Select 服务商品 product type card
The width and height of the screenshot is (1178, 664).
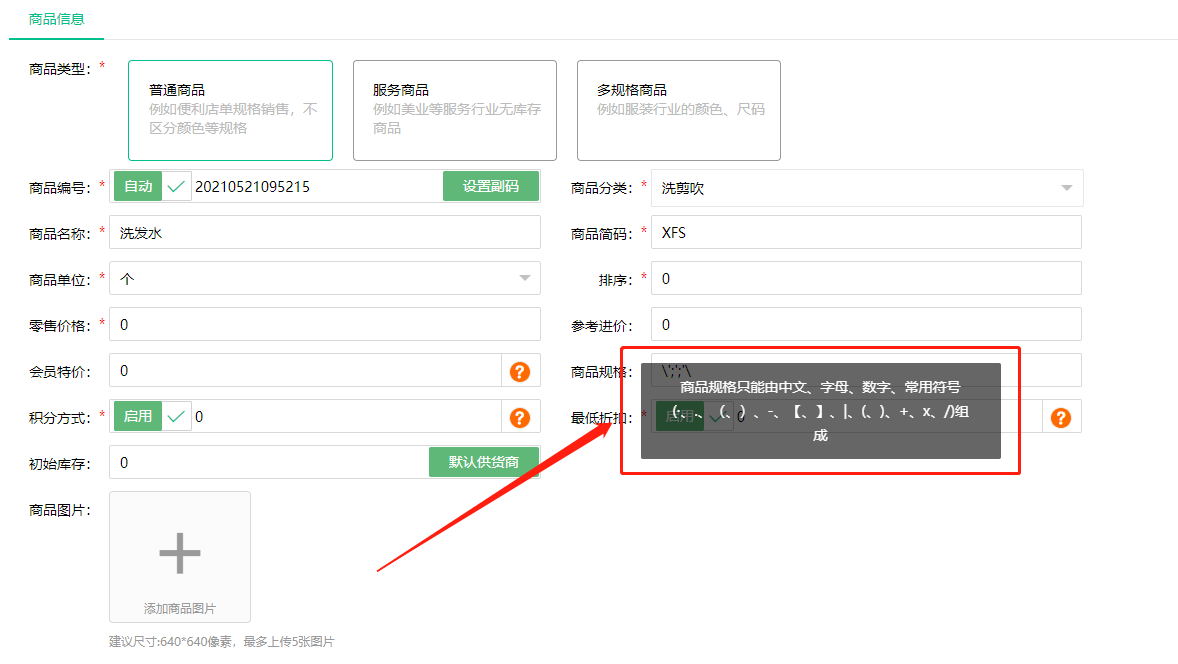point(454,110)
